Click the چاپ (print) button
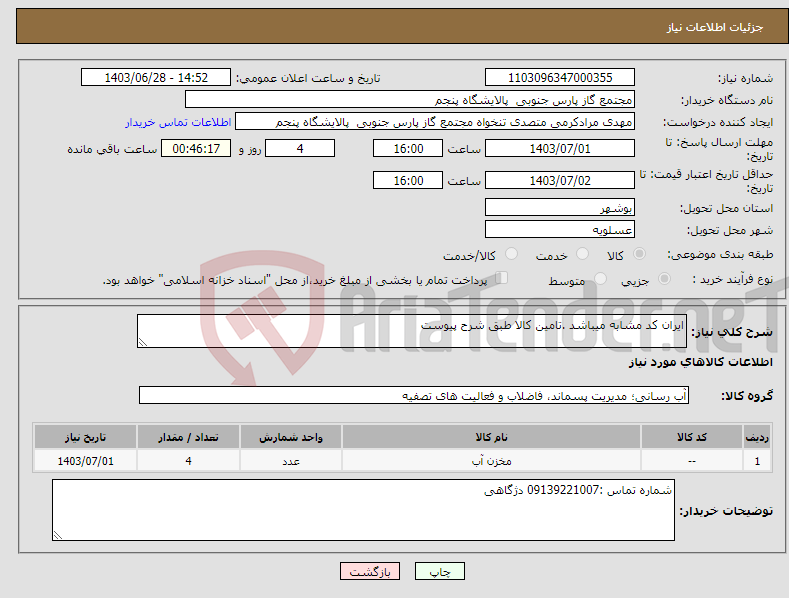Image resolution: width=789 pixels, height=598 pixels. click(x=439, y=571)
